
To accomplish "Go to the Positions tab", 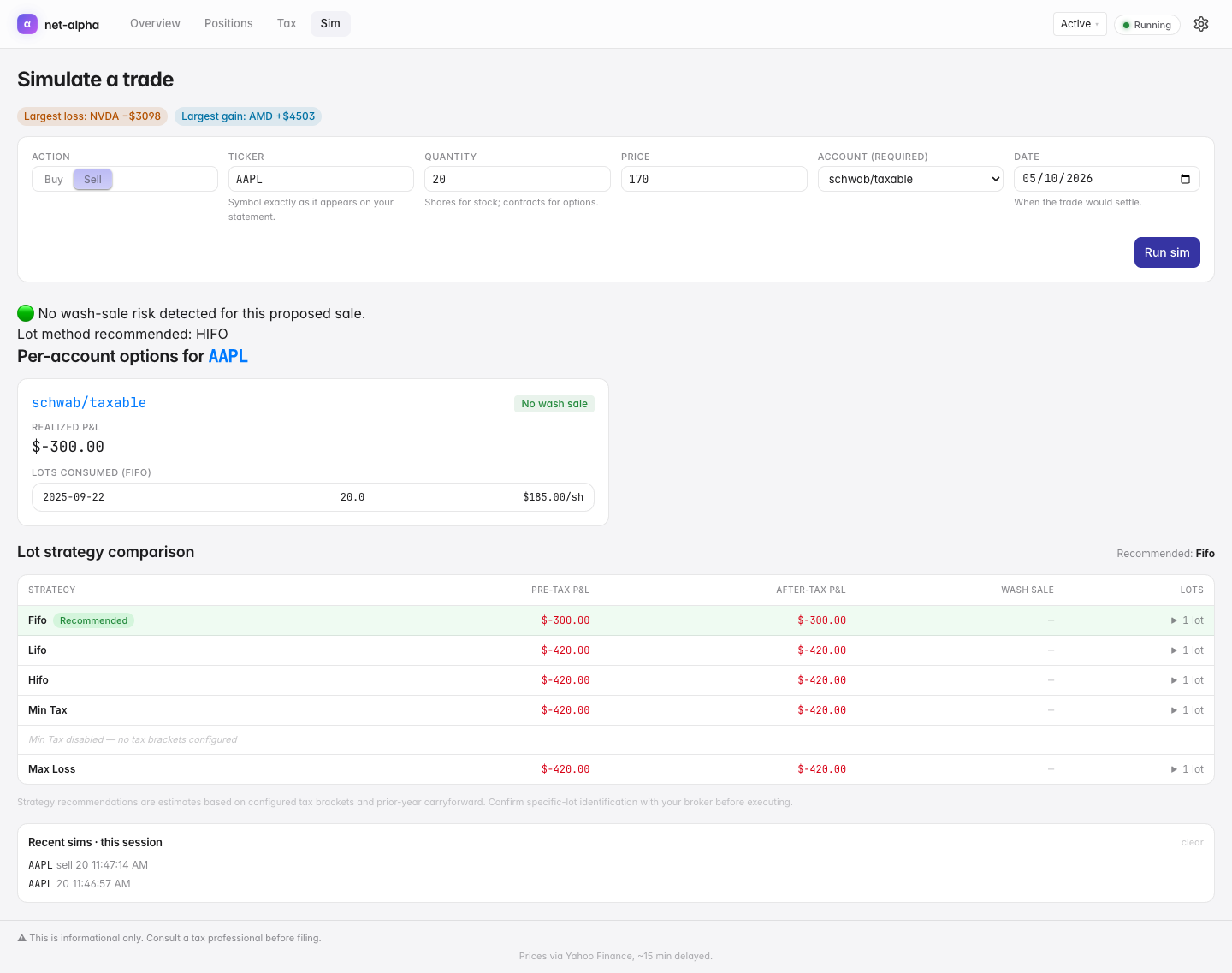I will (x=228, y=24).
